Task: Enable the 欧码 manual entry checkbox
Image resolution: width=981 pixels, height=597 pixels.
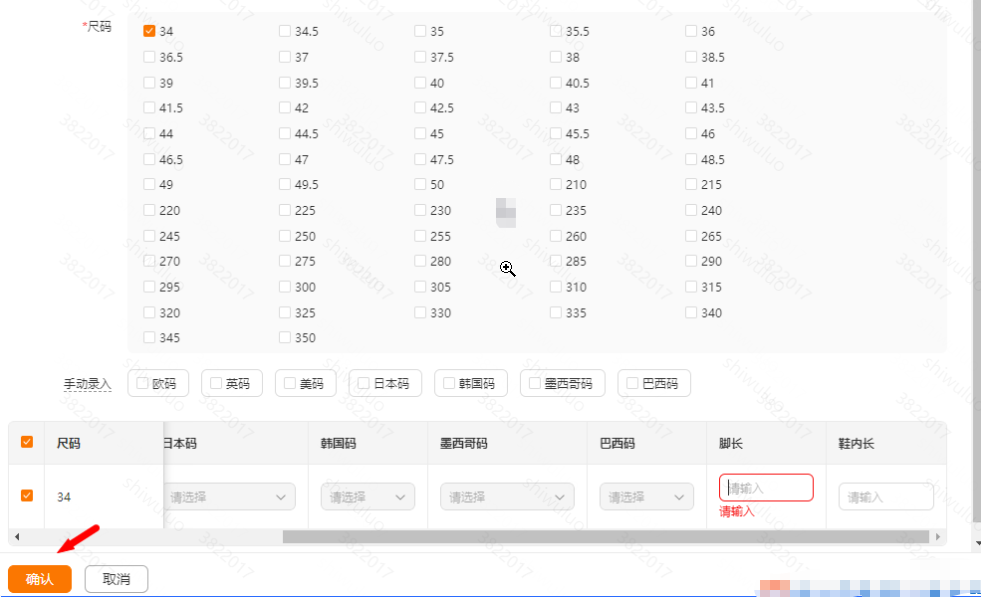Action: pyautogui.click(x=140, y=383)
